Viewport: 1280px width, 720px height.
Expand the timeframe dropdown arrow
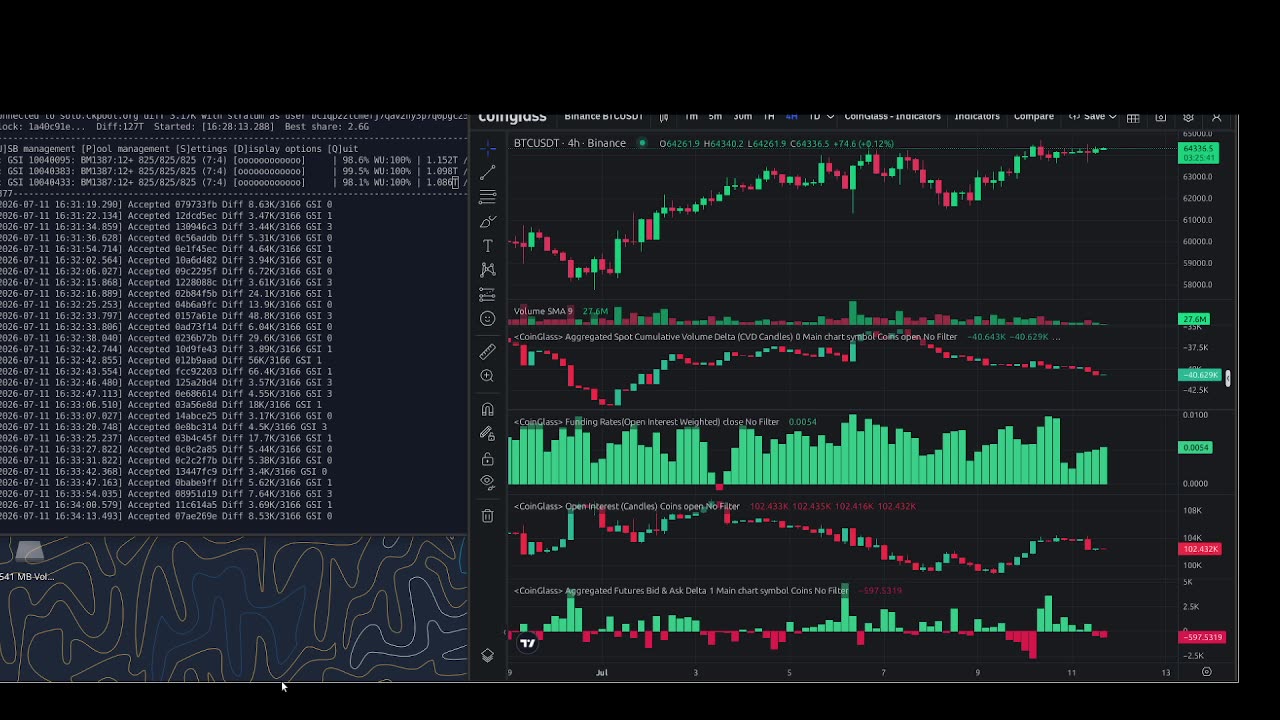[832, 117]
